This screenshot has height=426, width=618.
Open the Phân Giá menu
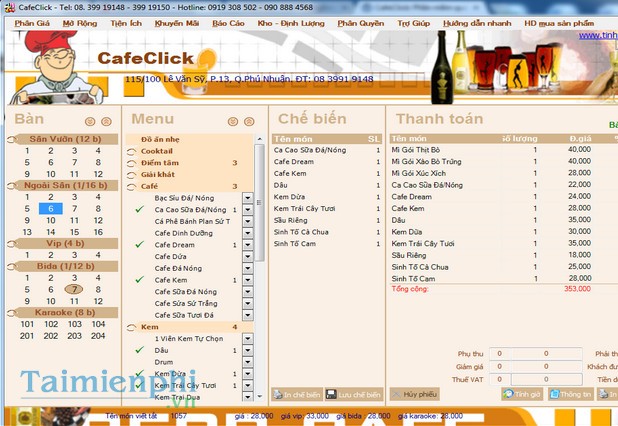click(x=32, y=23)
